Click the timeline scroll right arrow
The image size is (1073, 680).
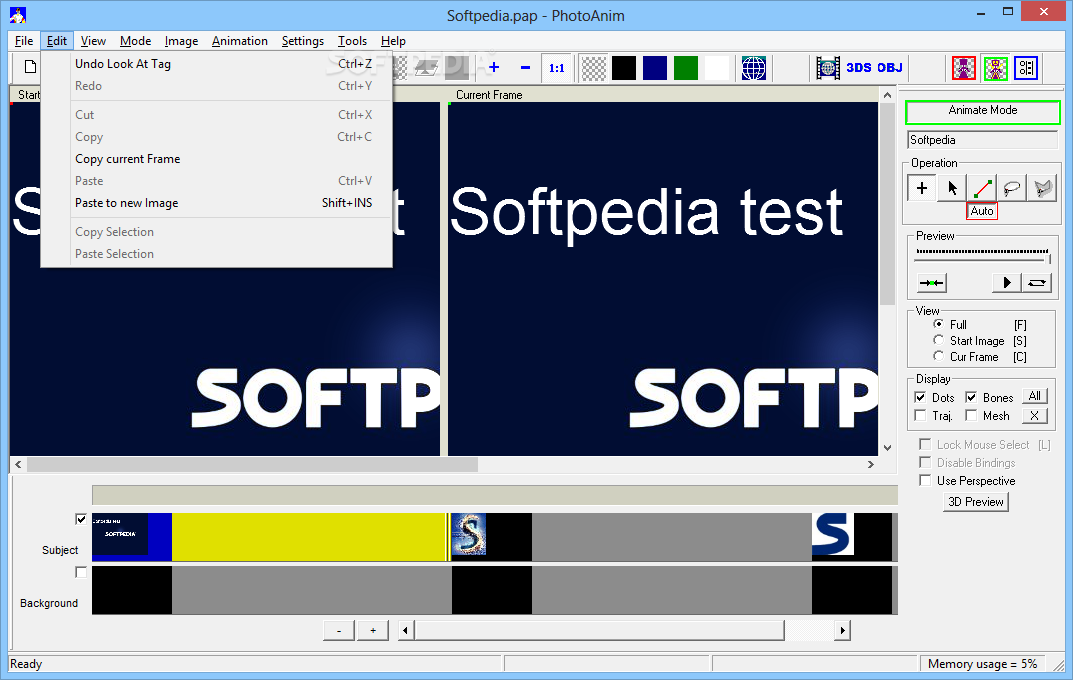click(x=842, y=630)
